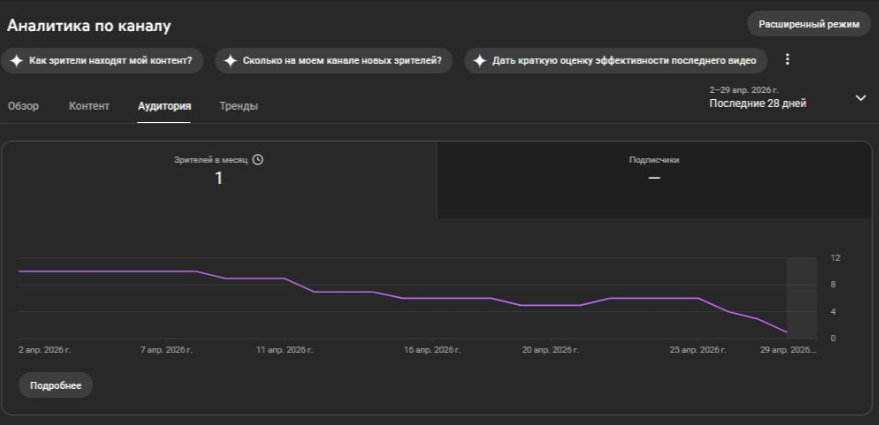The width and height of the screenshot is (879, 425).
Task: Select the Зрителей в месяц metric card
Action: point(219,179)
